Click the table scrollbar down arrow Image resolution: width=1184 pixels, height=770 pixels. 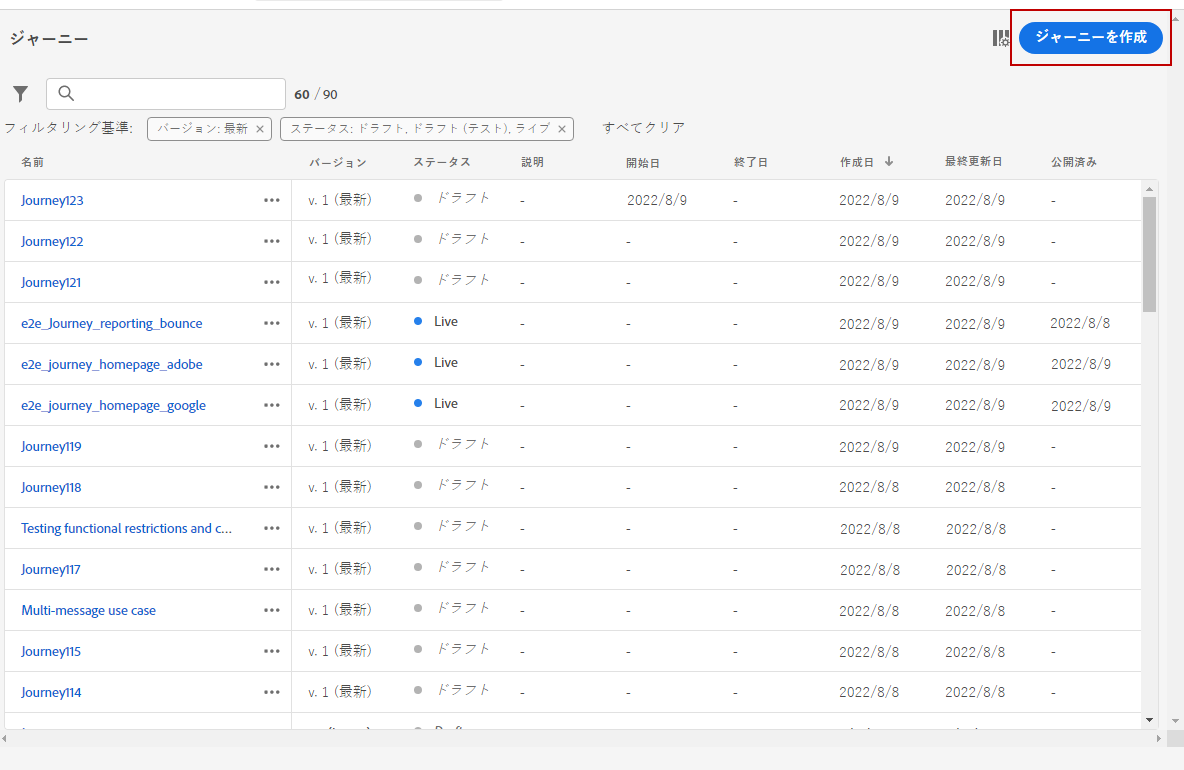1149,720
